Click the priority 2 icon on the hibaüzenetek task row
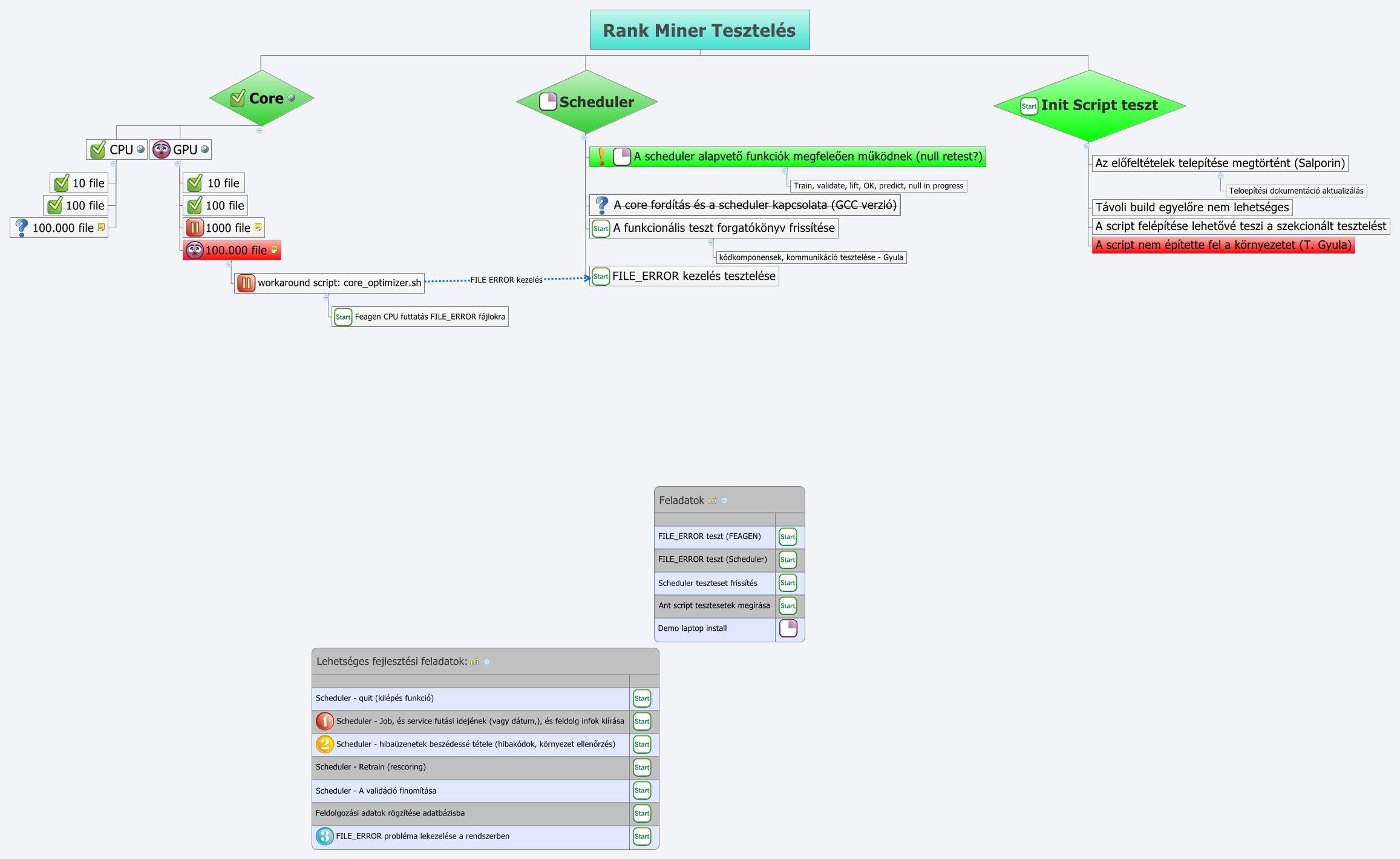1400x859 pixels. (324, 745)
